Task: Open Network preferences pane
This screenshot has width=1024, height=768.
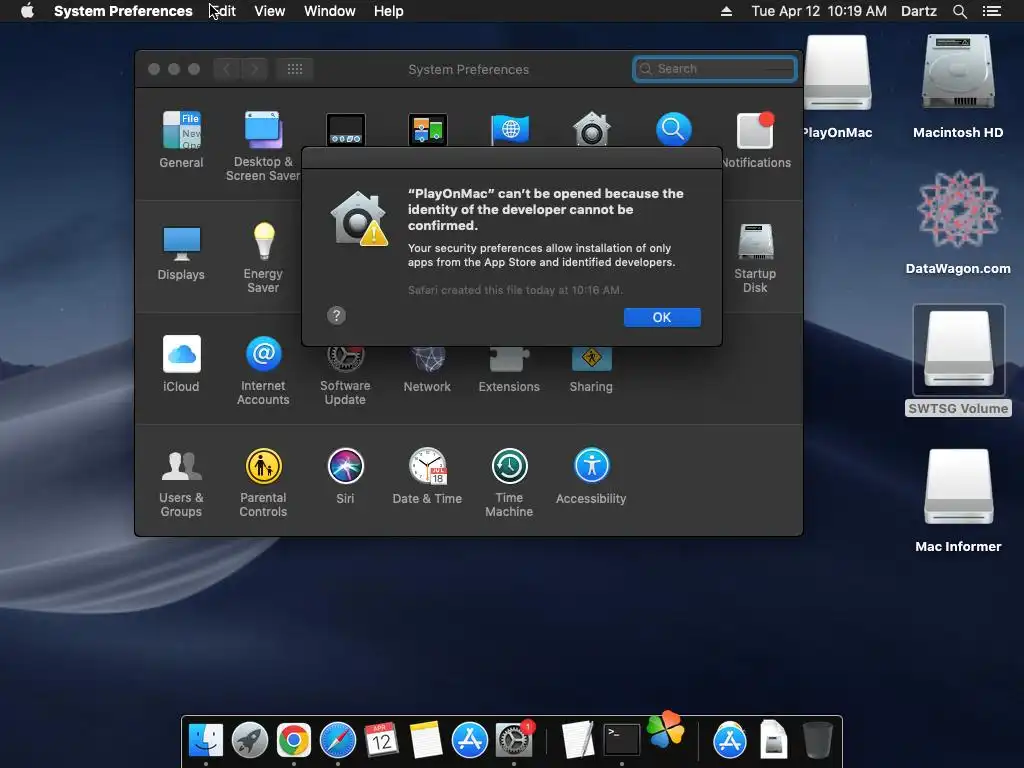Action: coord(427,370)
